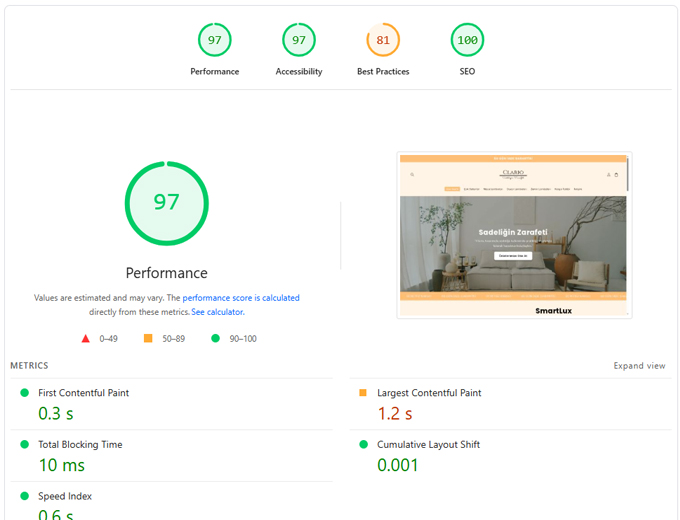
Task: Click the orange square beside Largest Contentful Paint
Action: click(x=362, y=393)
